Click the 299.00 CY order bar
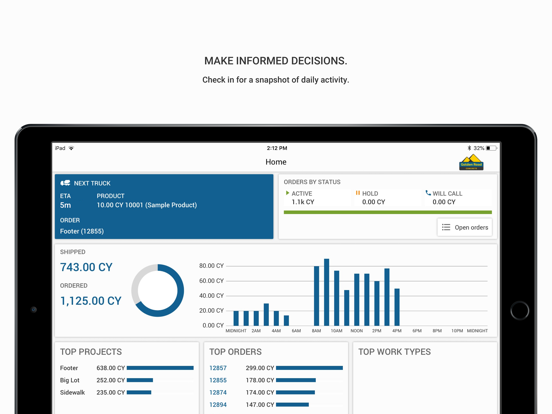The height and width of the screenshot is (414, 552). [x=309, y=368]
